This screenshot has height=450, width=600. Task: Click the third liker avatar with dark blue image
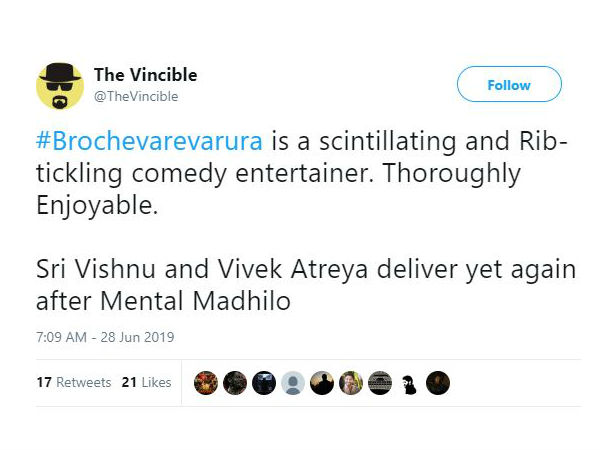(263, 383)
